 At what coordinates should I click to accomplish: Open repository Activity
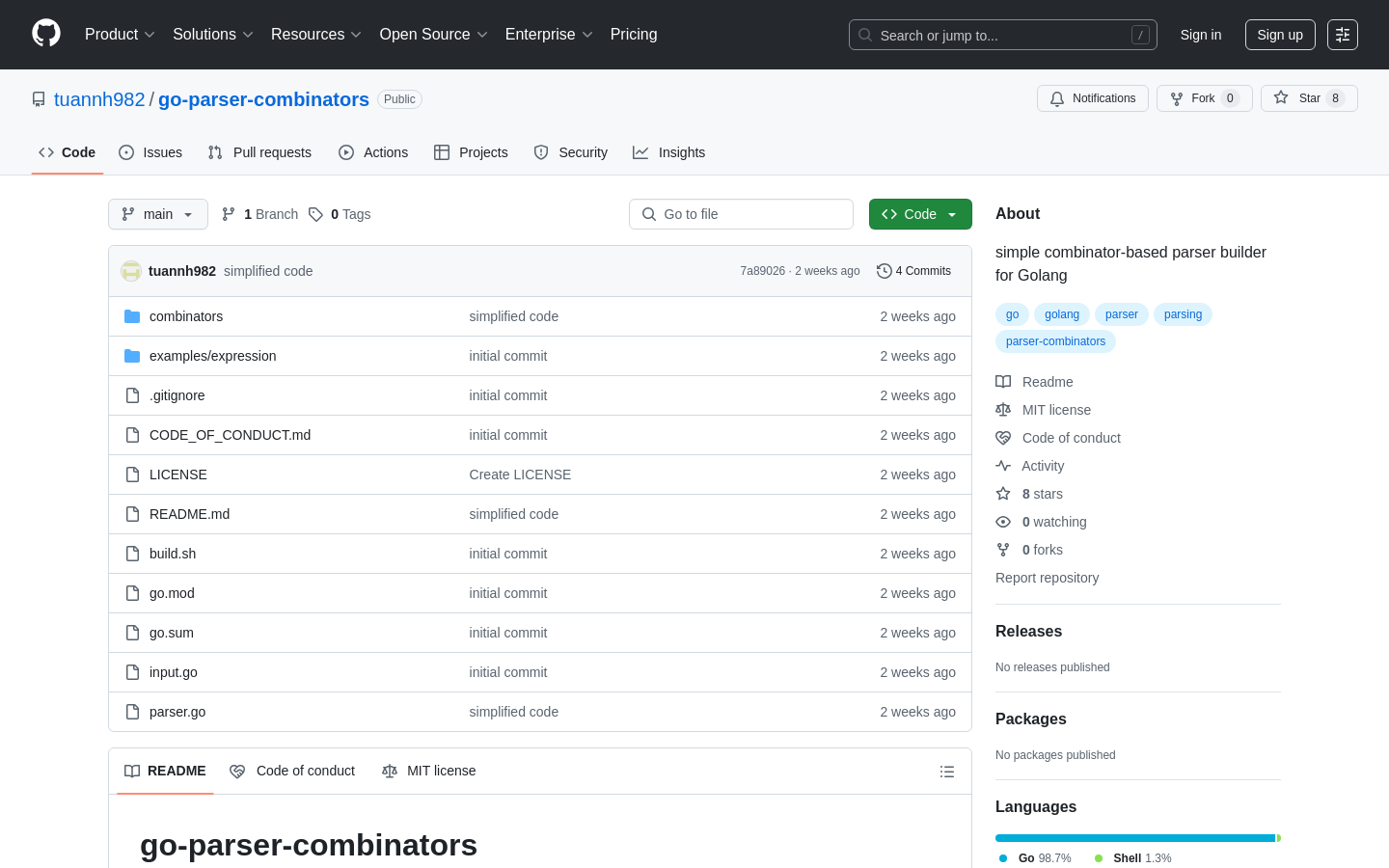[1030, 466]
